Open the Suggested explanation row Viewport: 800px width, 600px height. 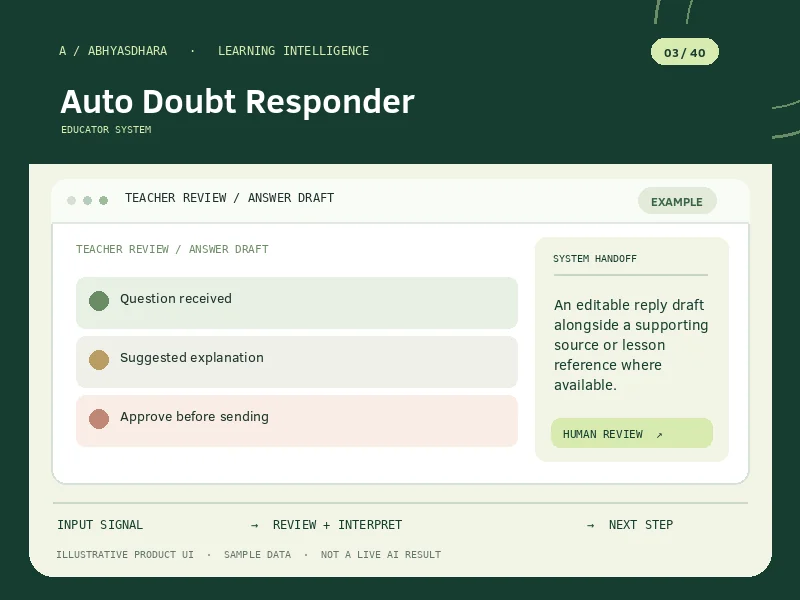(297, 362)
